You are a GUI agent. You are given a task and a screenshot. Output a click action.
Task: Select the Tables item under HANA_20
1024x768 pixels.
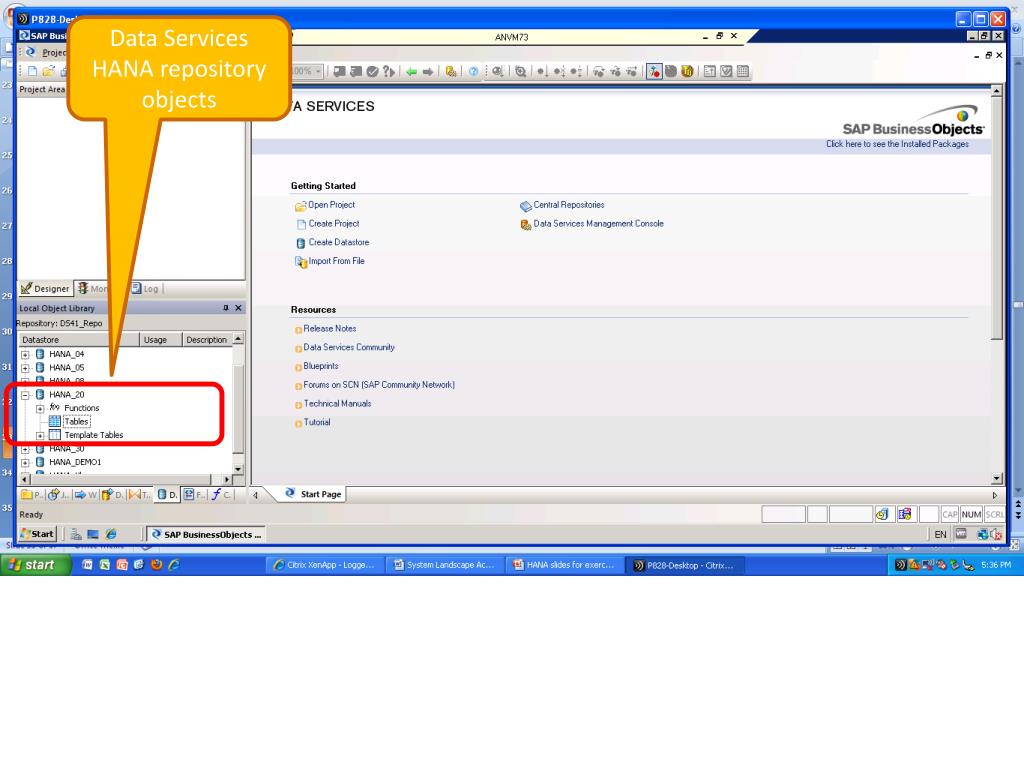point(76,422)
